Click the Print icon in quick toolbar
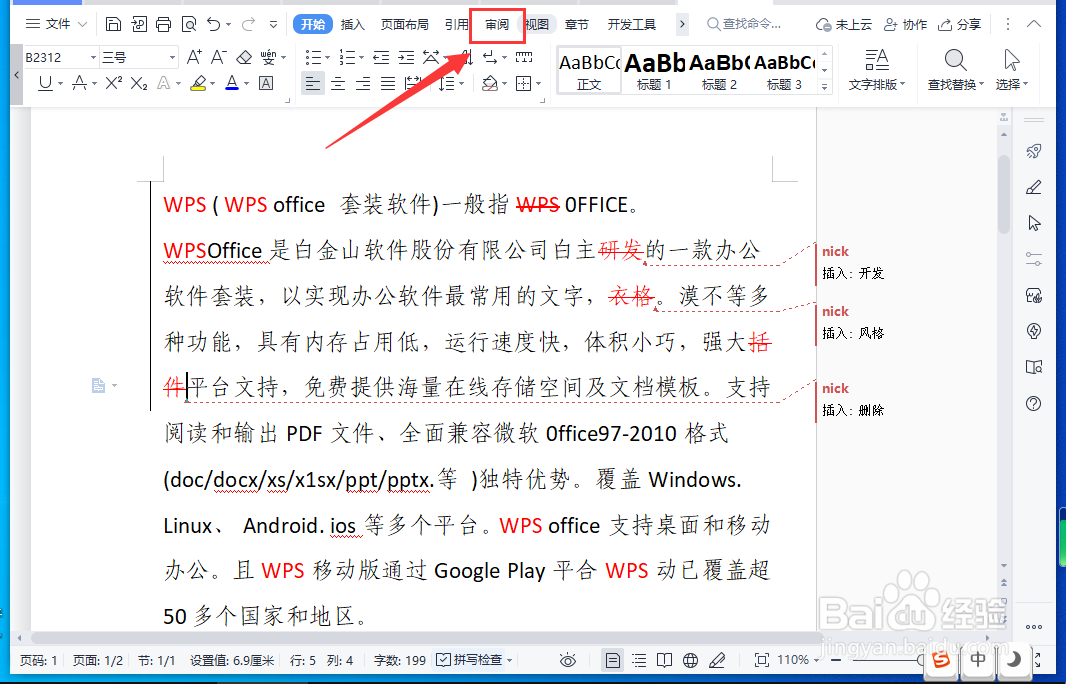This screenshot has height=684, width=1066. coord(163,24)
